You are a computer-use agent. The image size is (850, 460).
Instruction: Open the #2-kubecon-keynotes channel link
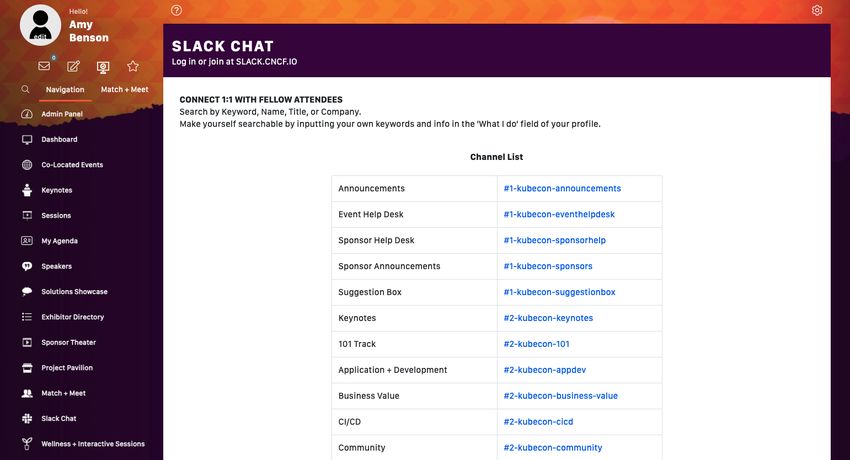[x=548, y=318]
